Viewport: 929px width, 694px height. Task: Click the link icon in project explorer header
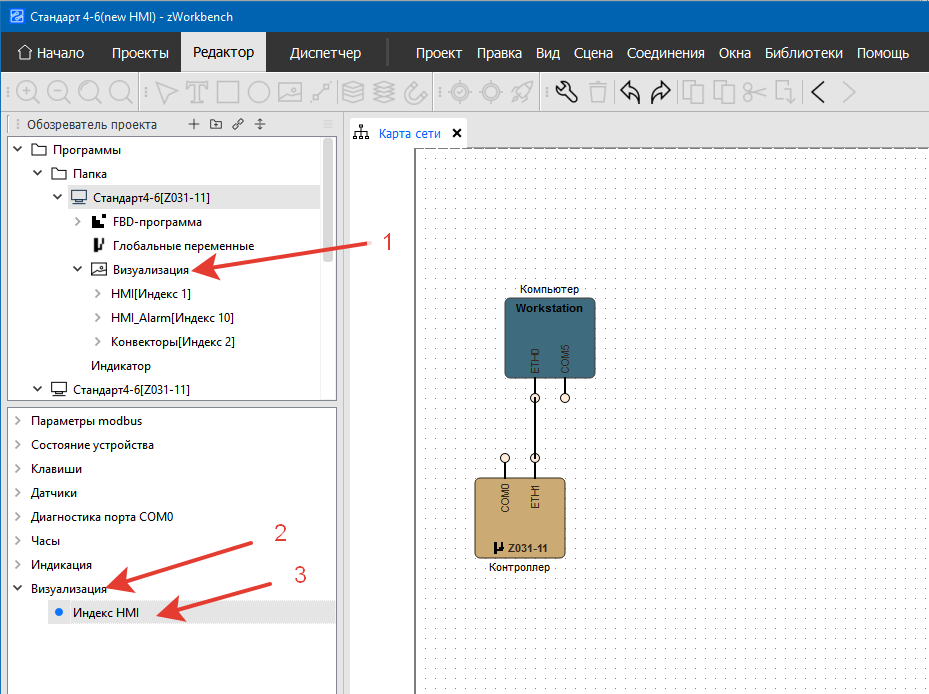click(238, 125)
